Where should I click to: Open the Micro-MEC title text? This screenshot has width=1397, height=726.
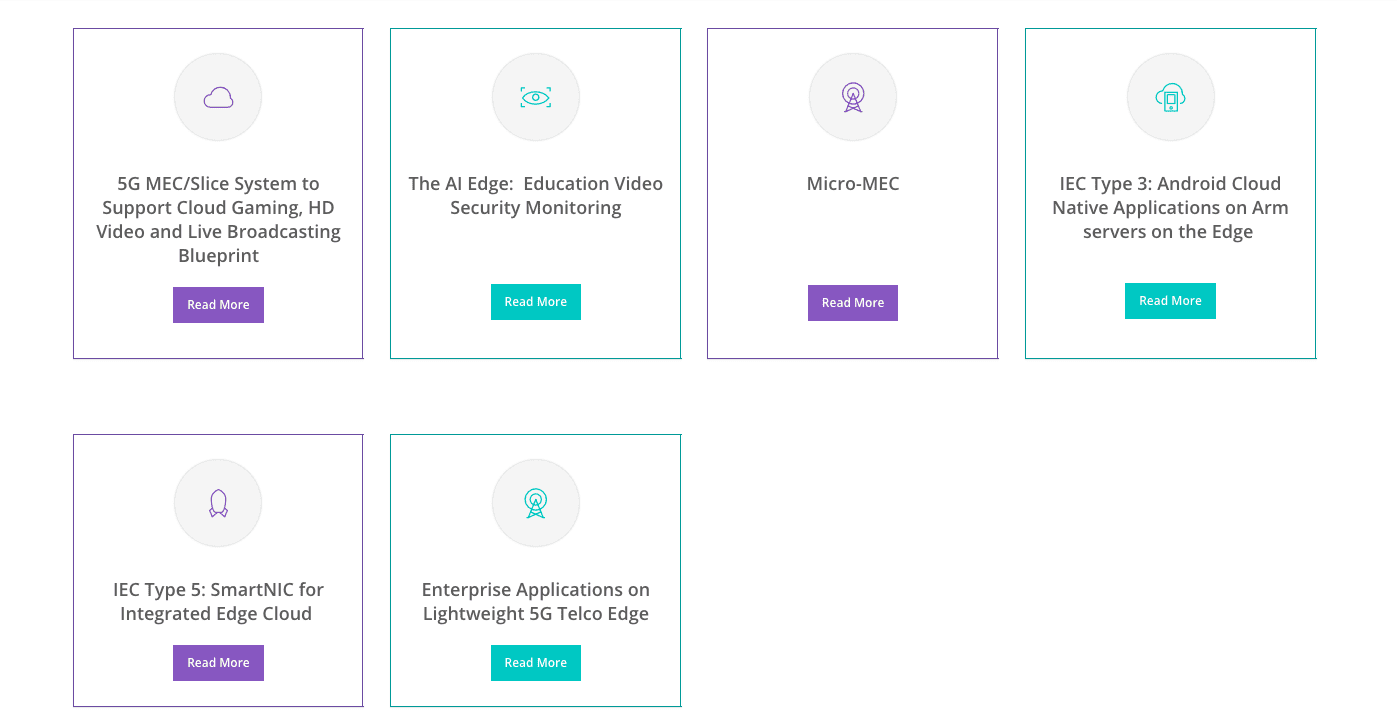[853, 184]
